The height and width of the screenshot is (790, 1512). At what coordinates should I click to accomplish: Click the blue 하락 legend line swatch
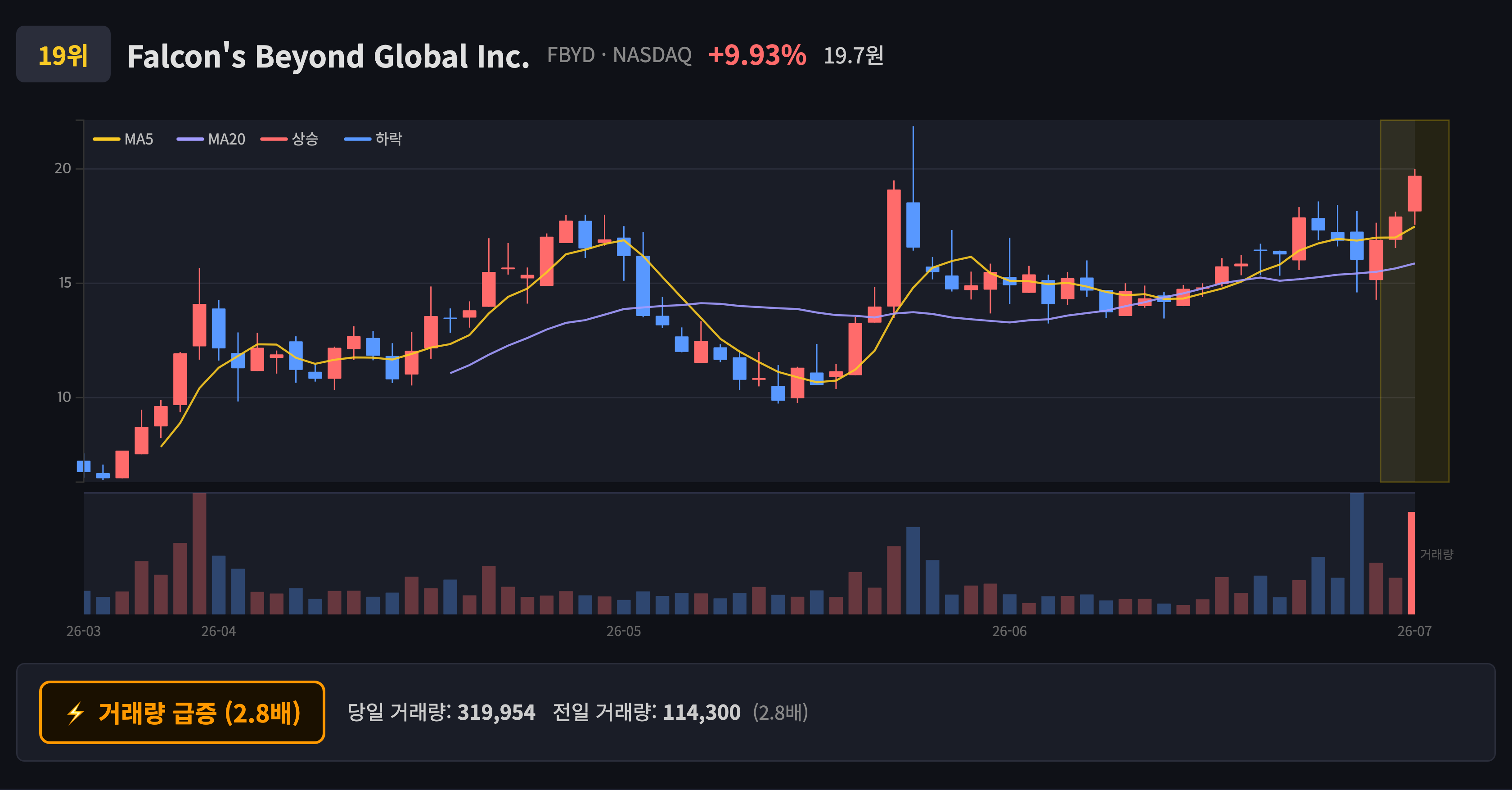click(357, 139)
